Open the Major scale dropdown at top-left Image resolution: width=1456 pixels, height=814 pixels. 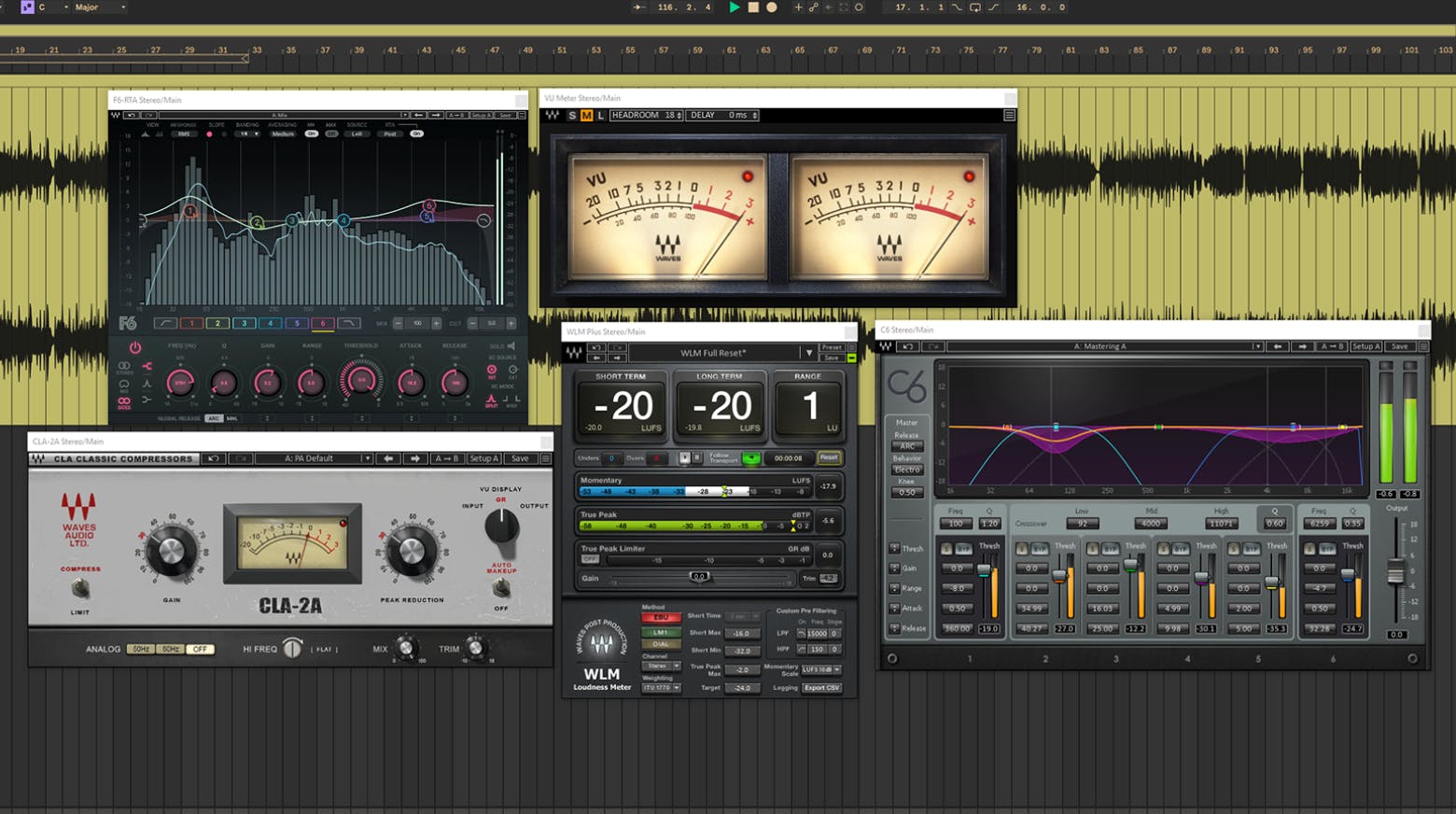pos(100,7)
